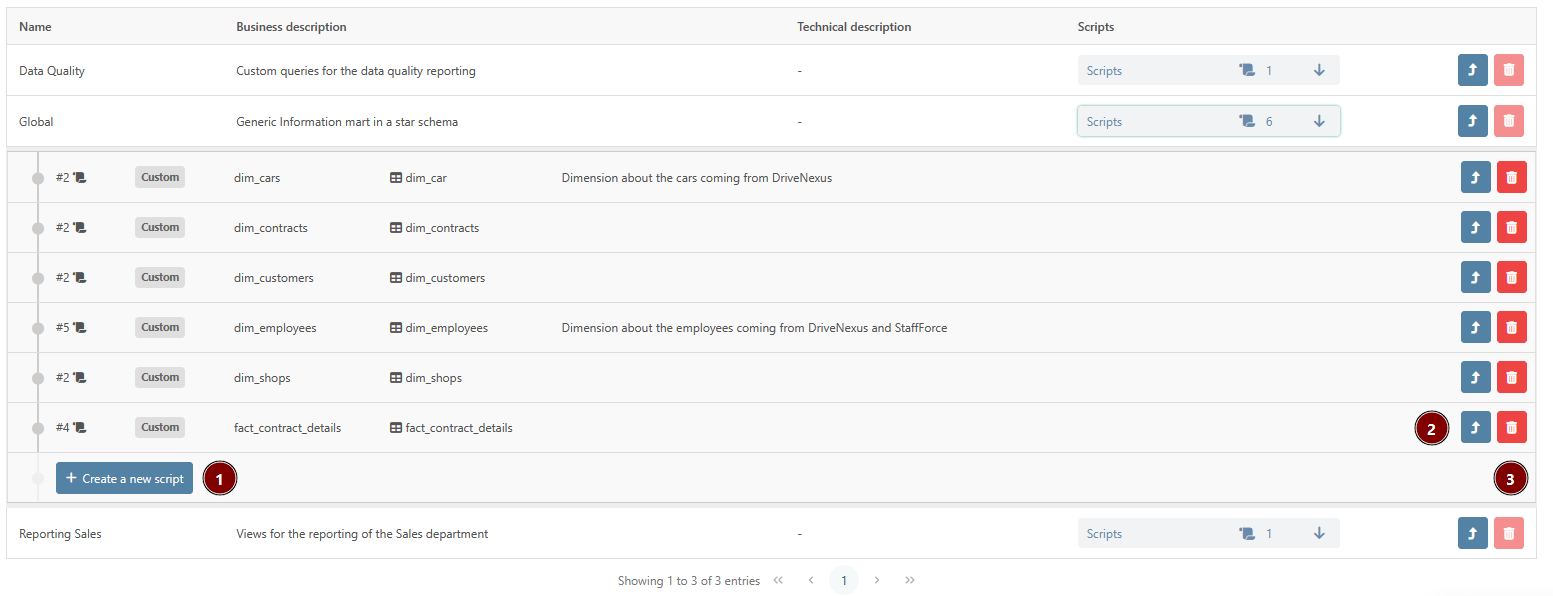This screenshot has height=596, width=1553.
Task: Sort by the Name column header
Action: tap(35, 27)
